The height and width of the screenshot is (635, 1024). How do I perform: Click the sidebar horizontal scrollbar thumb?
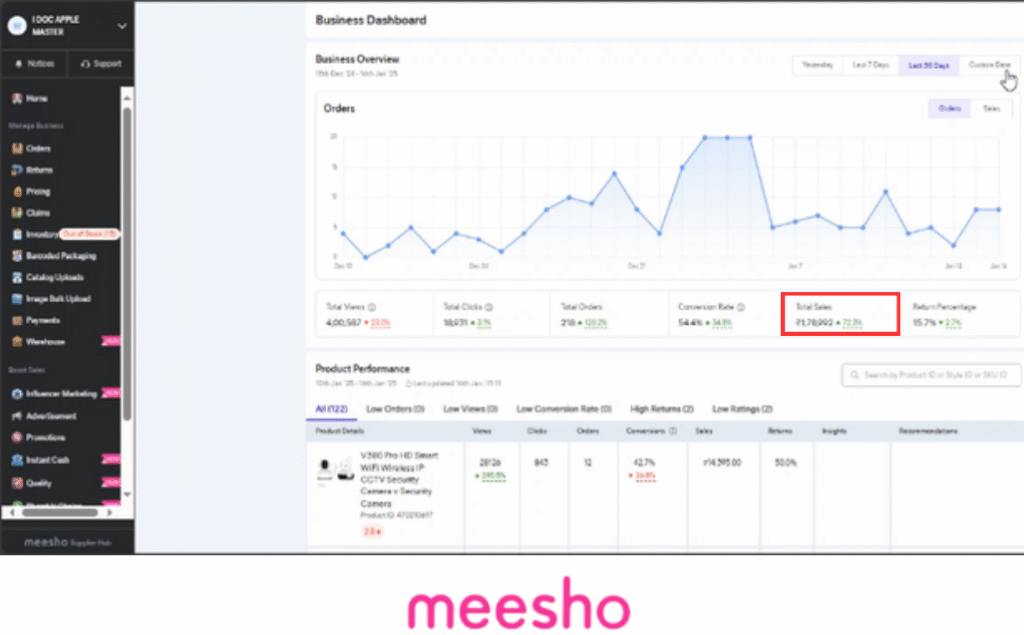[x=60, y=513]
